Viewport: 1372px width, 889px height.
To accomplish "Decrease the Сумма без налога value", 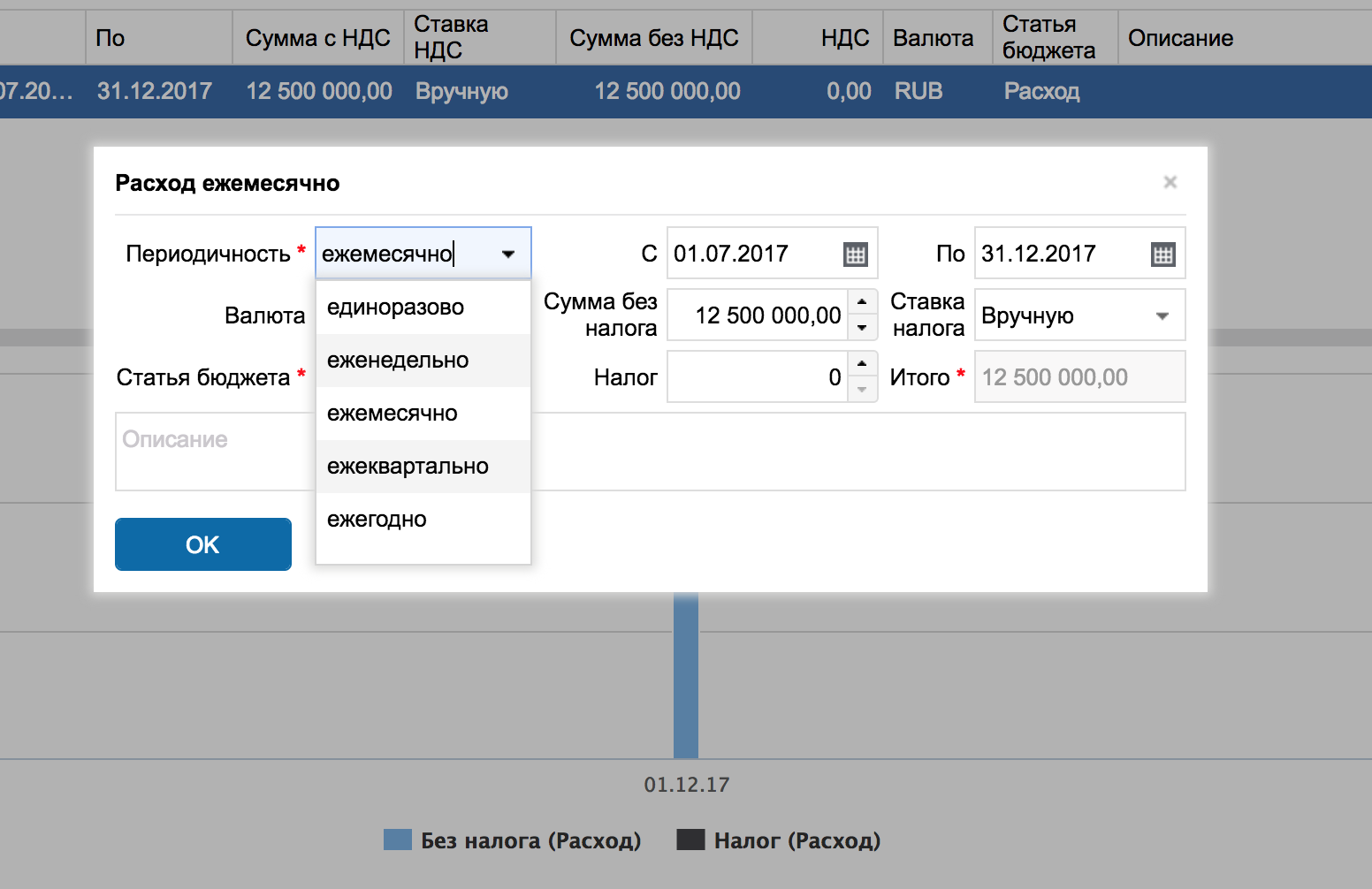I will tap(862, 328).
